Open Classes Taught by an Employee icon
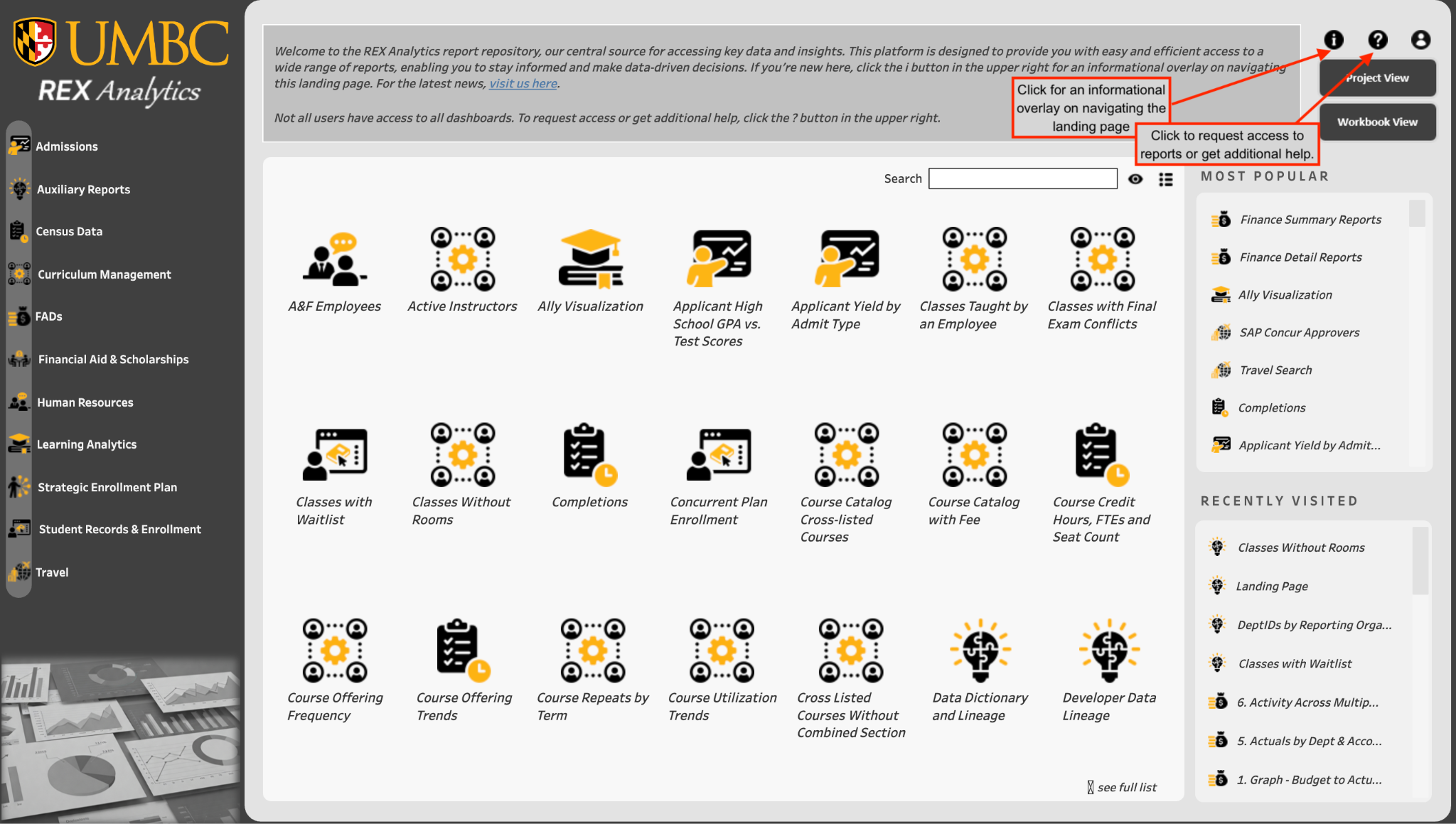 pyautogui.click(x=975, y=258)
